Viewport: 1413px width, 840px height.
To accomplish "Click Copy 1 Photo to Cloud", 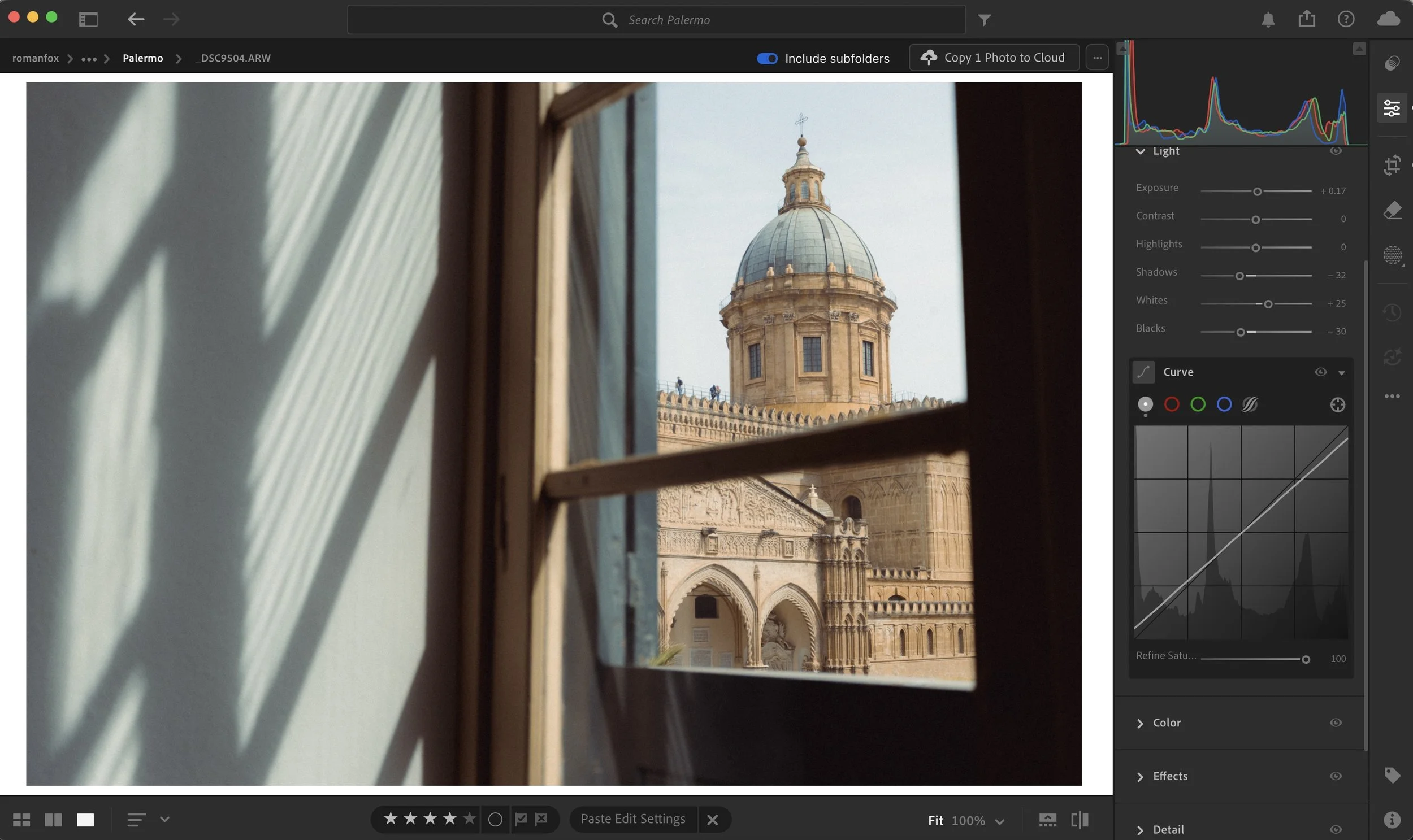I will (994, 58).
